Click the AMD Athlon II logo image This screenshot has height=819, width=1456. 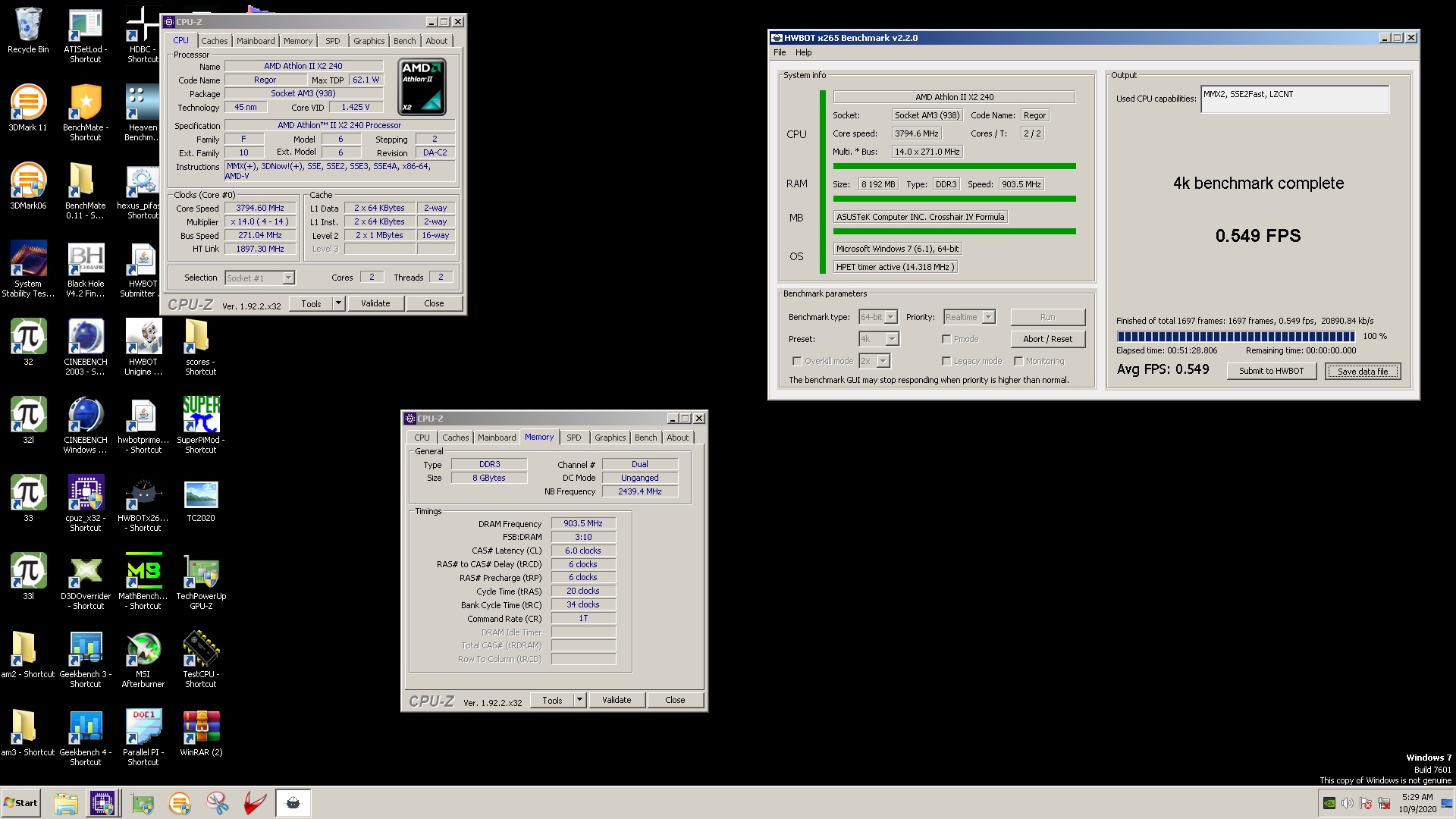(422, 87)
